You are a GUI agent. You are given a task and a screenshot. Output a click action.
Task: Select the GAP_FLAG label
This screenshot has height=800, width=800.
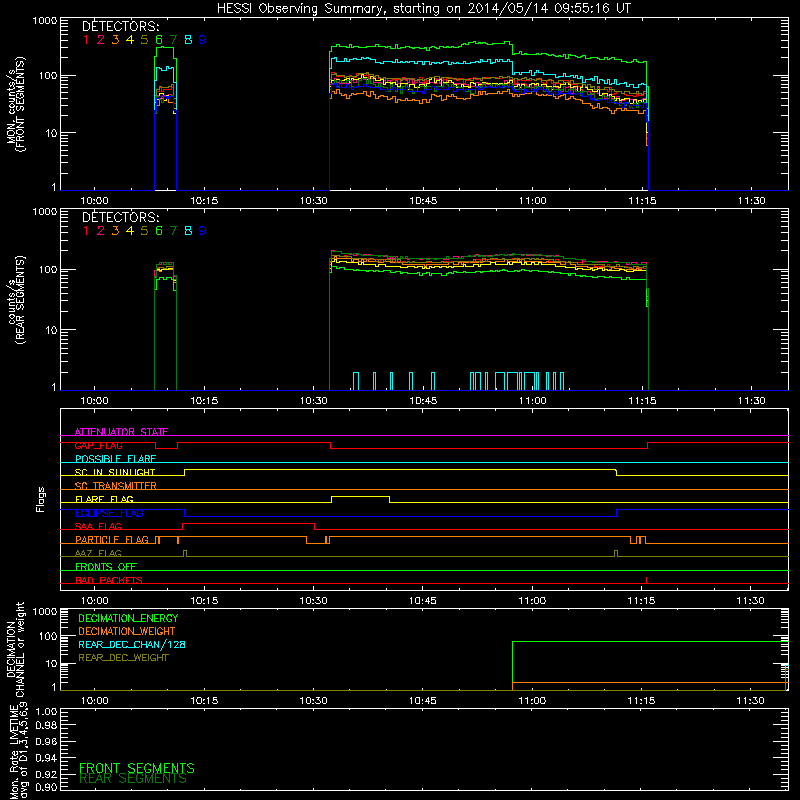pyautogui.click(x=98, y=445)
